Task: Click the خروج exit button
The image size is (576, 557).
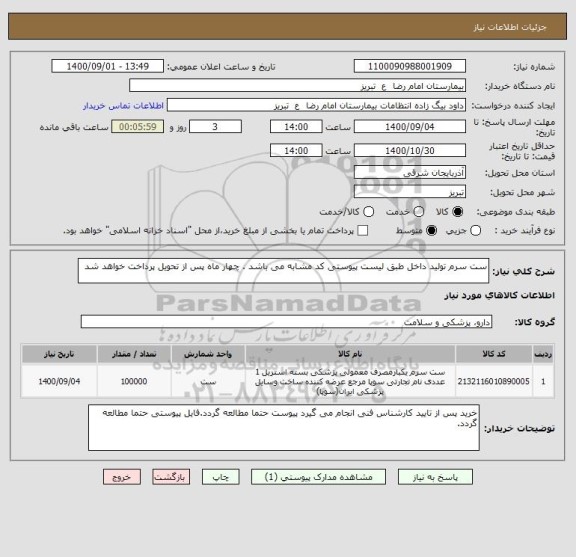Action: (x=122, y=477)
